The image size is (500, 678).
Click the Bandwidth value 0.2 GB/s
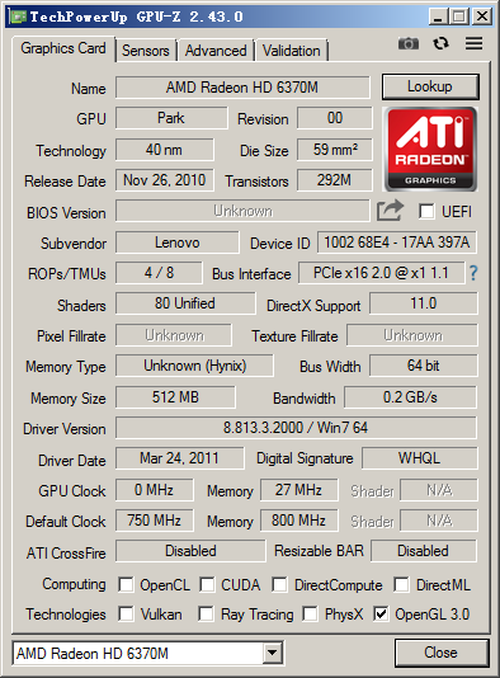(x=410, y=397)
